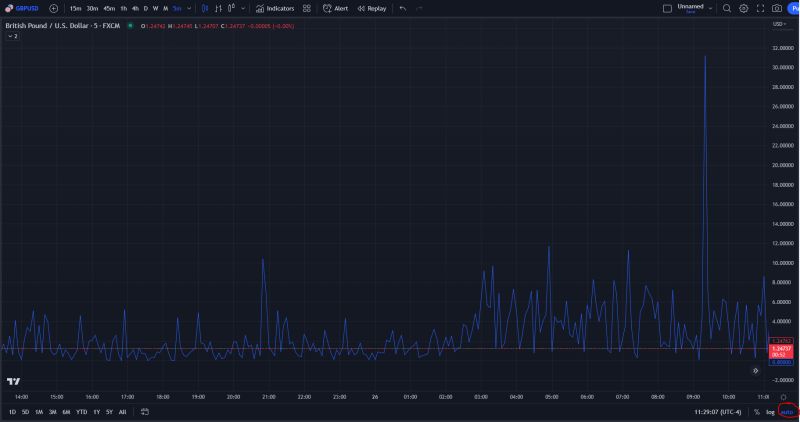Choose the candlestick chart style icon
This screenshot has width=800, height=422.
(x=205, y=8)
